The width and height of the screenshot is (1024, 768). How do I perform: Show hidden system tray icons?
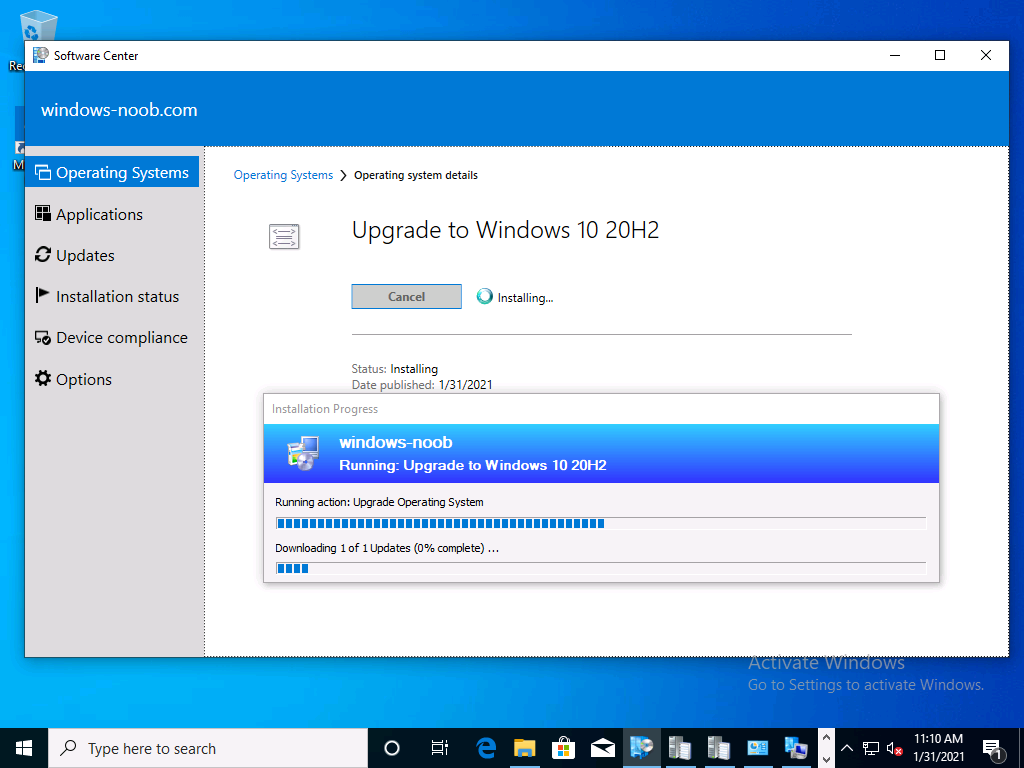[847, 748]
